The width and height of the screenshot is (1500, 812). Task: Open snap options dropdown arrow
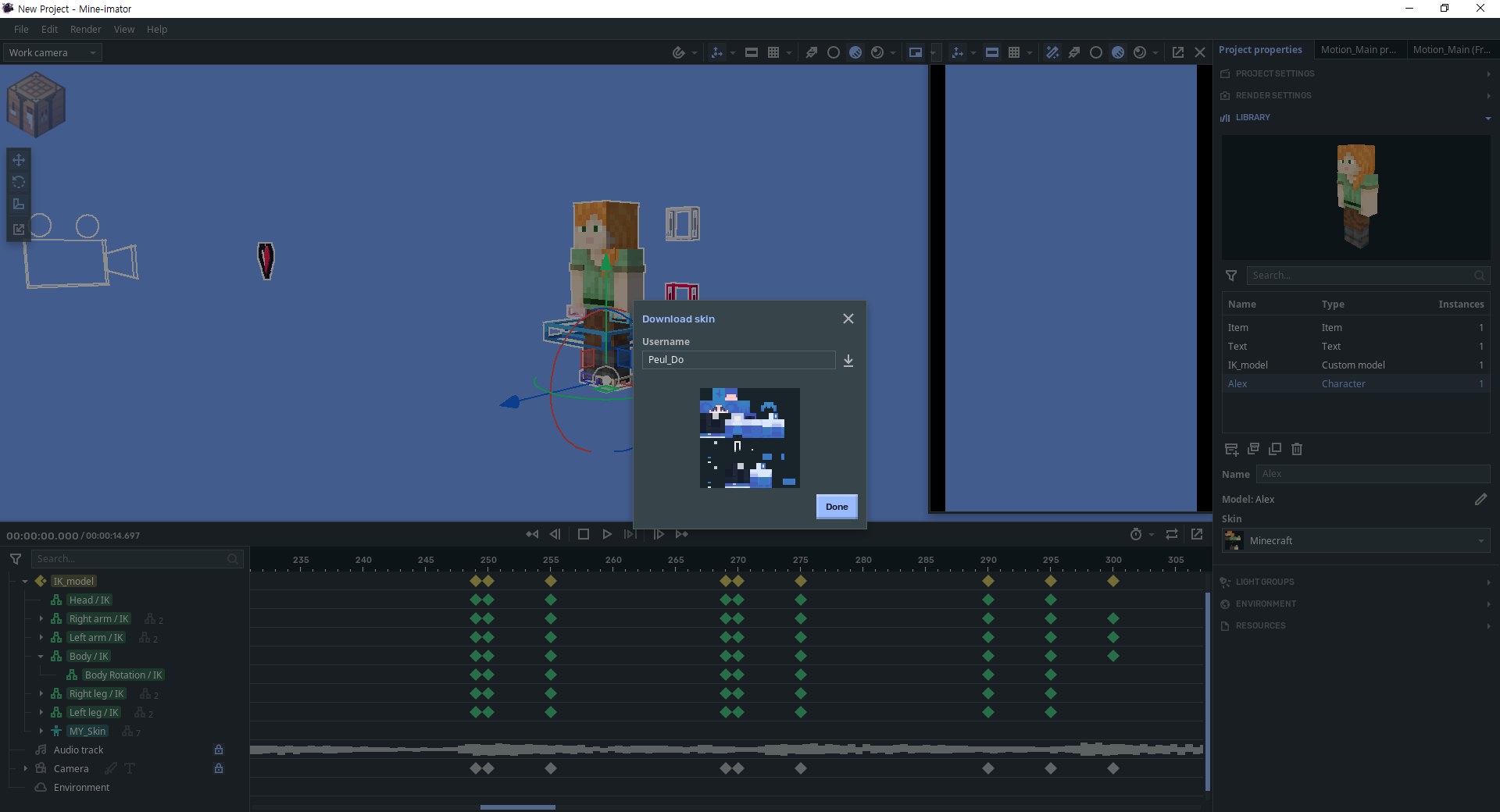click(x=695, y=53)
